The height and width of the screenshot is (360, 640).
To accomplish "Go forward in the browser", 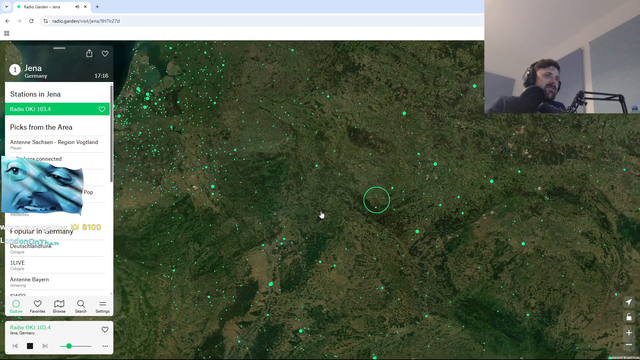I will tap(19, 21).
